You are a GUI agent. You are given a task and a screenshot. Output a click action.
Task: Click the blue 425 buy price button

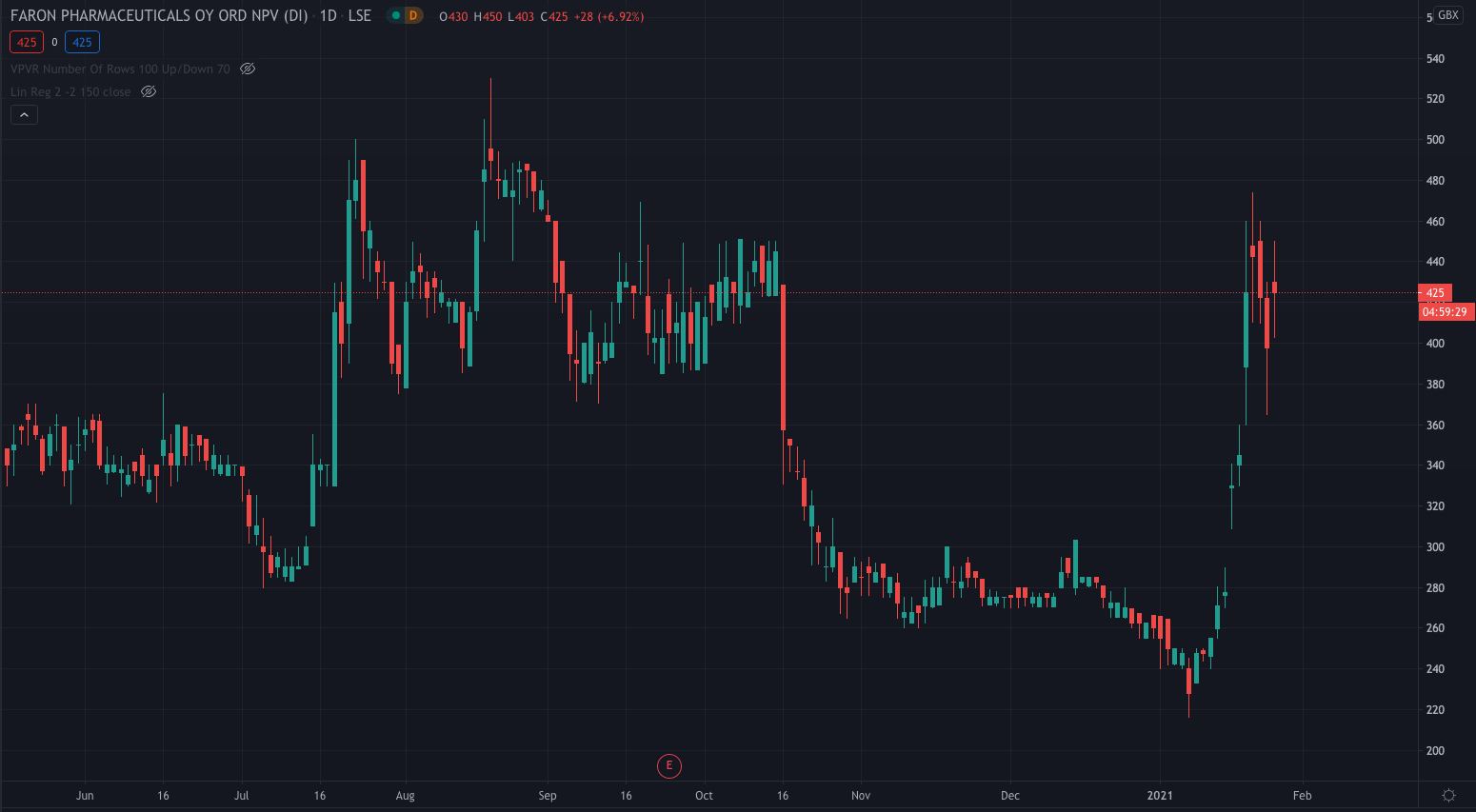[82, 42]
